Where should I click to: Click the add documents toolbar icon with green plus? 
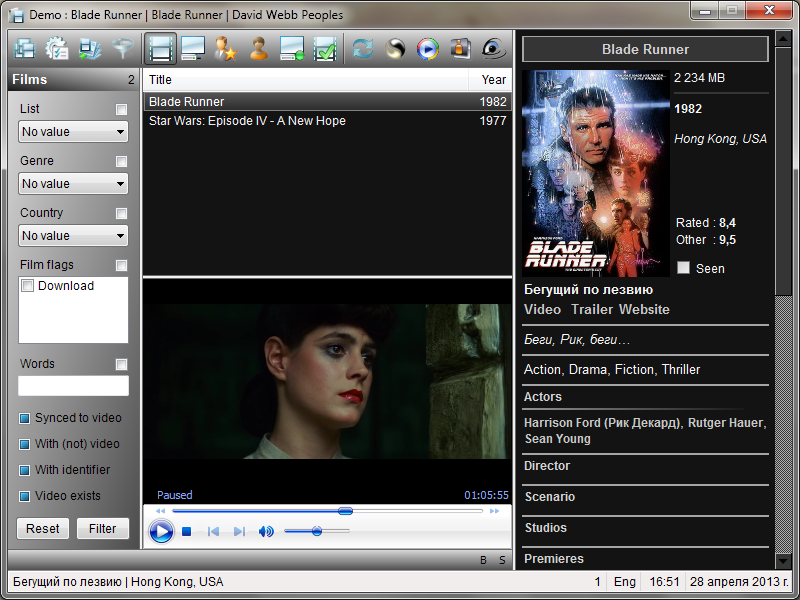click(x=90, y=49)
